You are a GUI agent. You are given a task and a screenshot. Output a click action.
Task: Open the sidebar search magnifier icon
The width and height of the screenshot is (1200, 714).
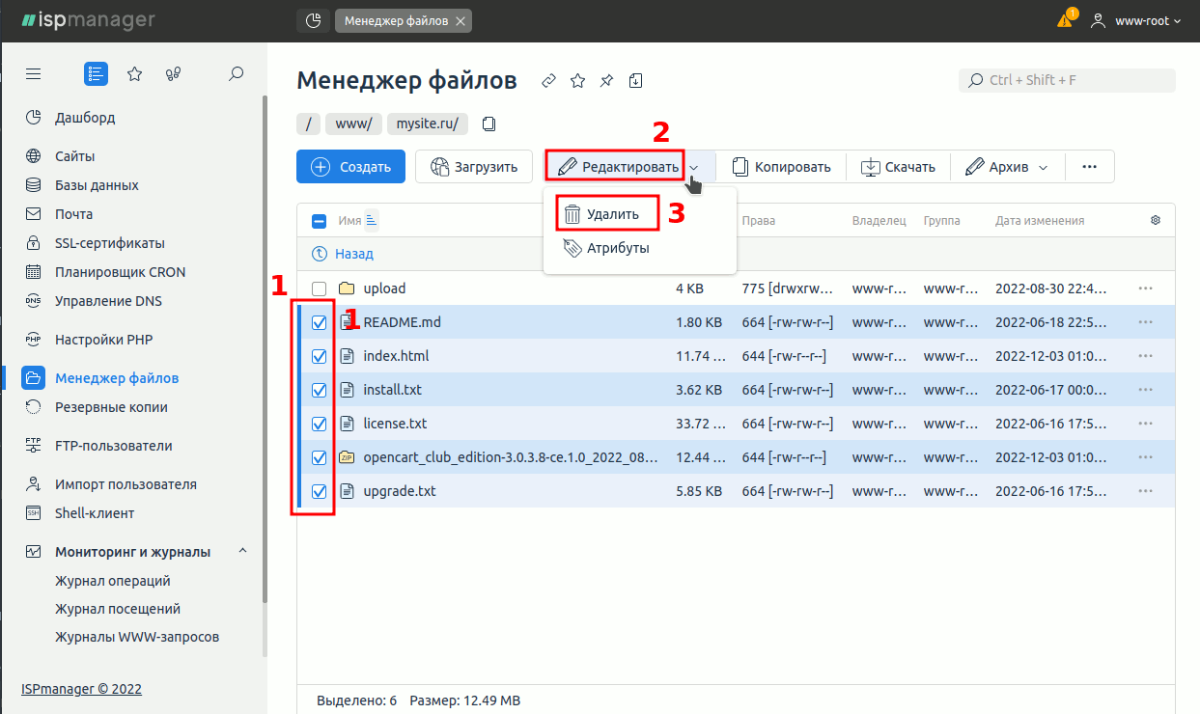(x=236, y=73)
